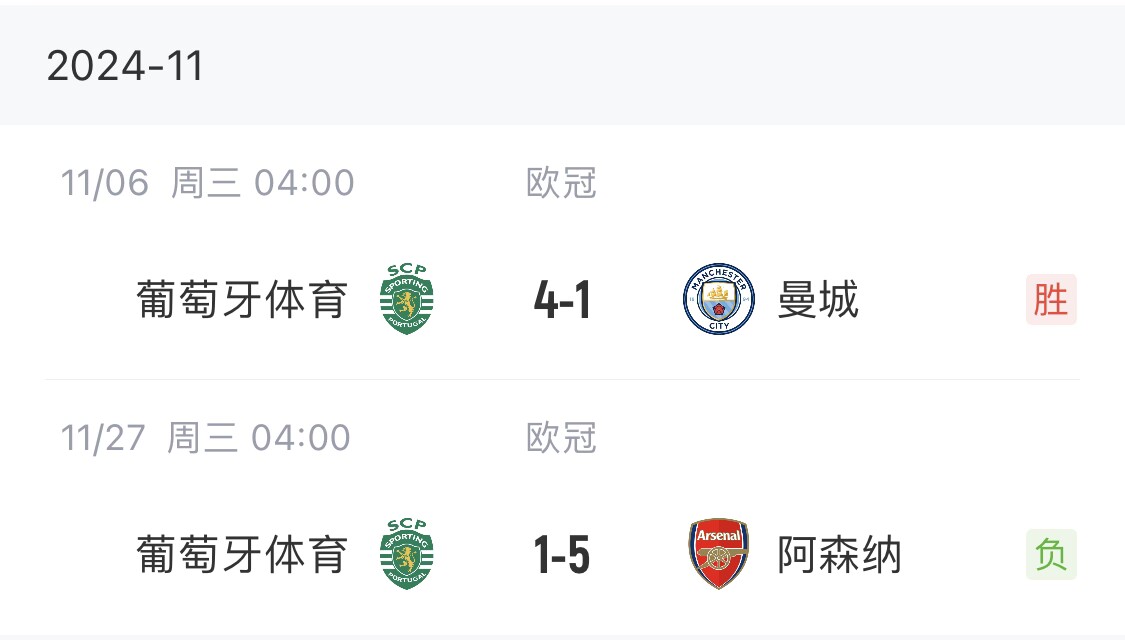The height and width of the screenshot is (640, 1125).
Task: Click the Arsenal club crest
Action: [x=719, y=554]
